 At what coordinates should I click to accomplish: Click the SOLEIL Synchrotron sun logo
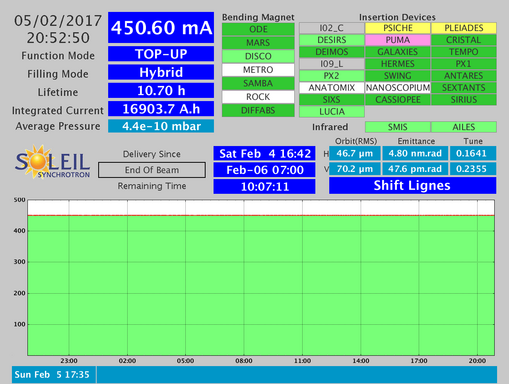52,162
